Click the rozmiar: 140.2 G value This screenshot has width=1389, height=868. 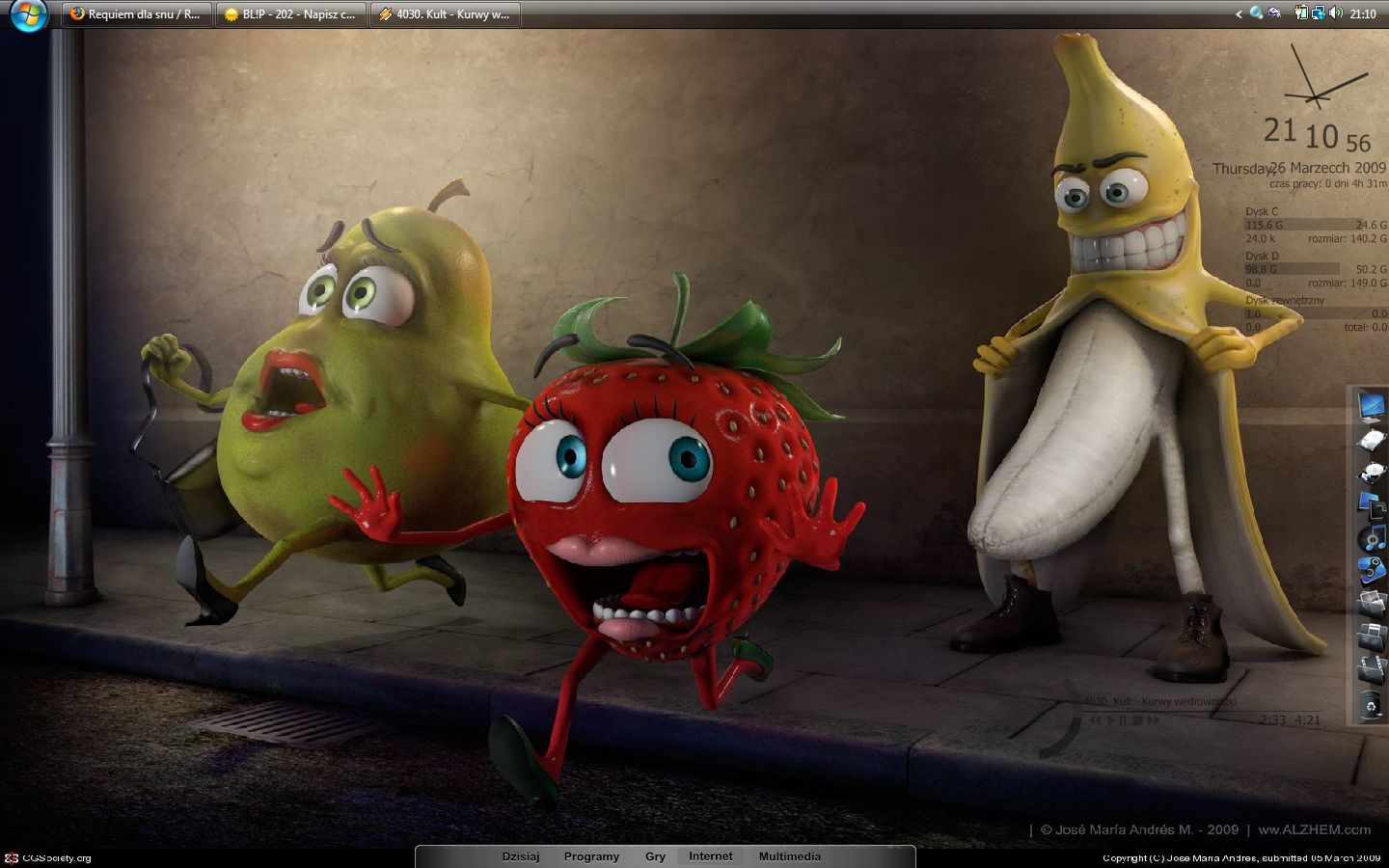tap(1347, 238)
